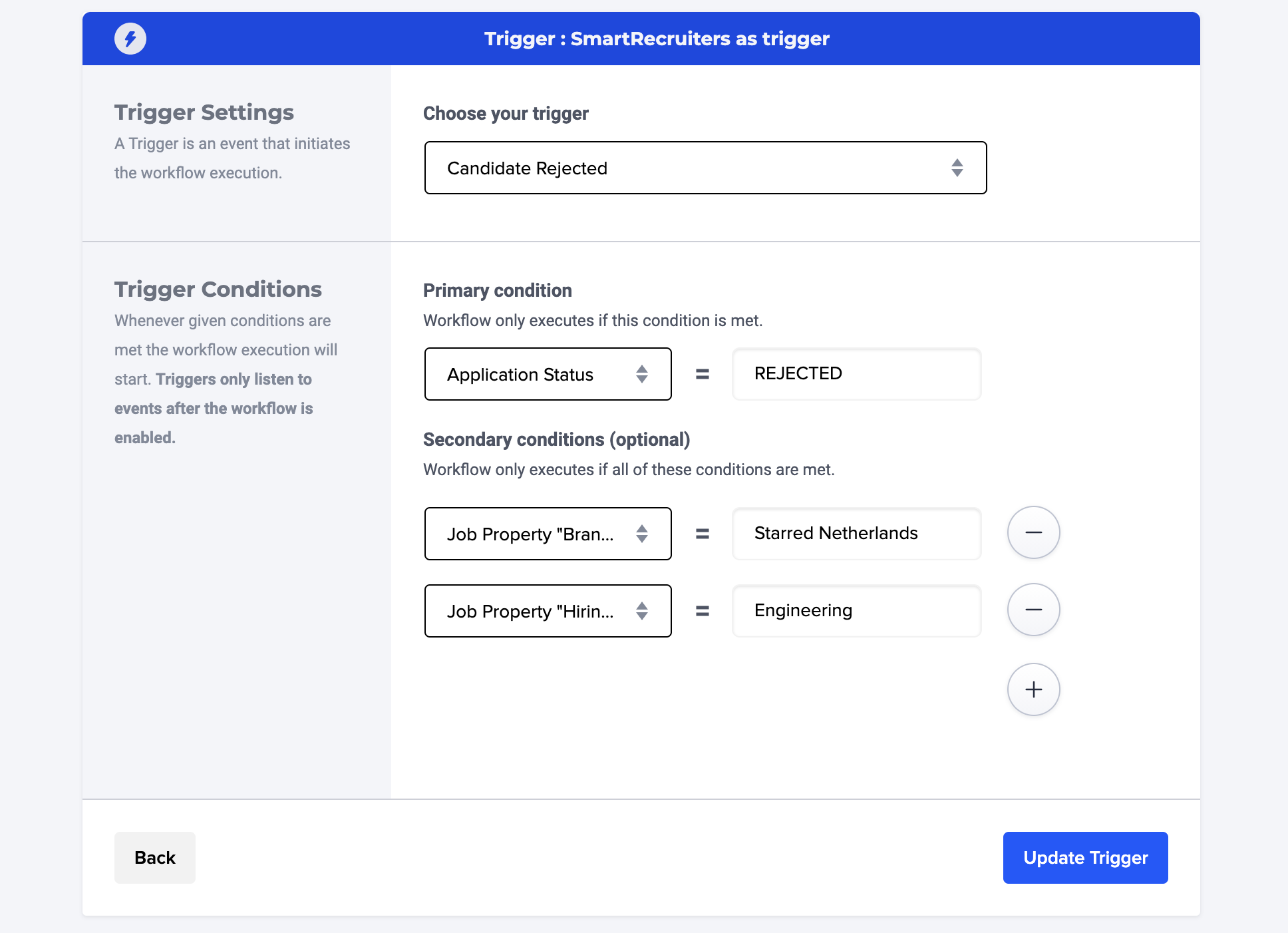Edit the Engineering value field
Image resolution: width=1288 pixels, height=933 pixels.
coord(856,611)
